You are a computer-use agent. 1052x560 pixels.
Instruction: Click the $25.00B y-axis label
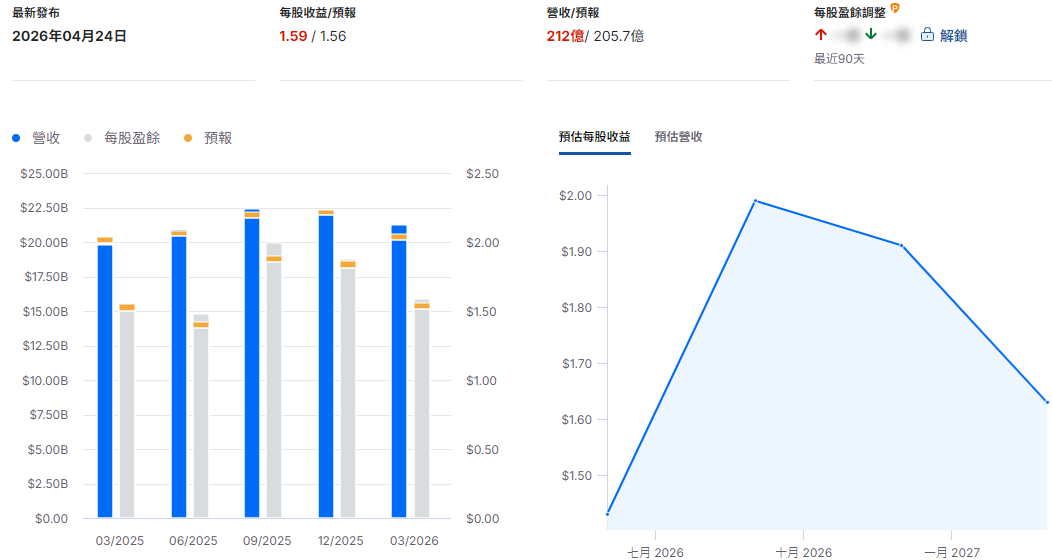tap(44, 174)
